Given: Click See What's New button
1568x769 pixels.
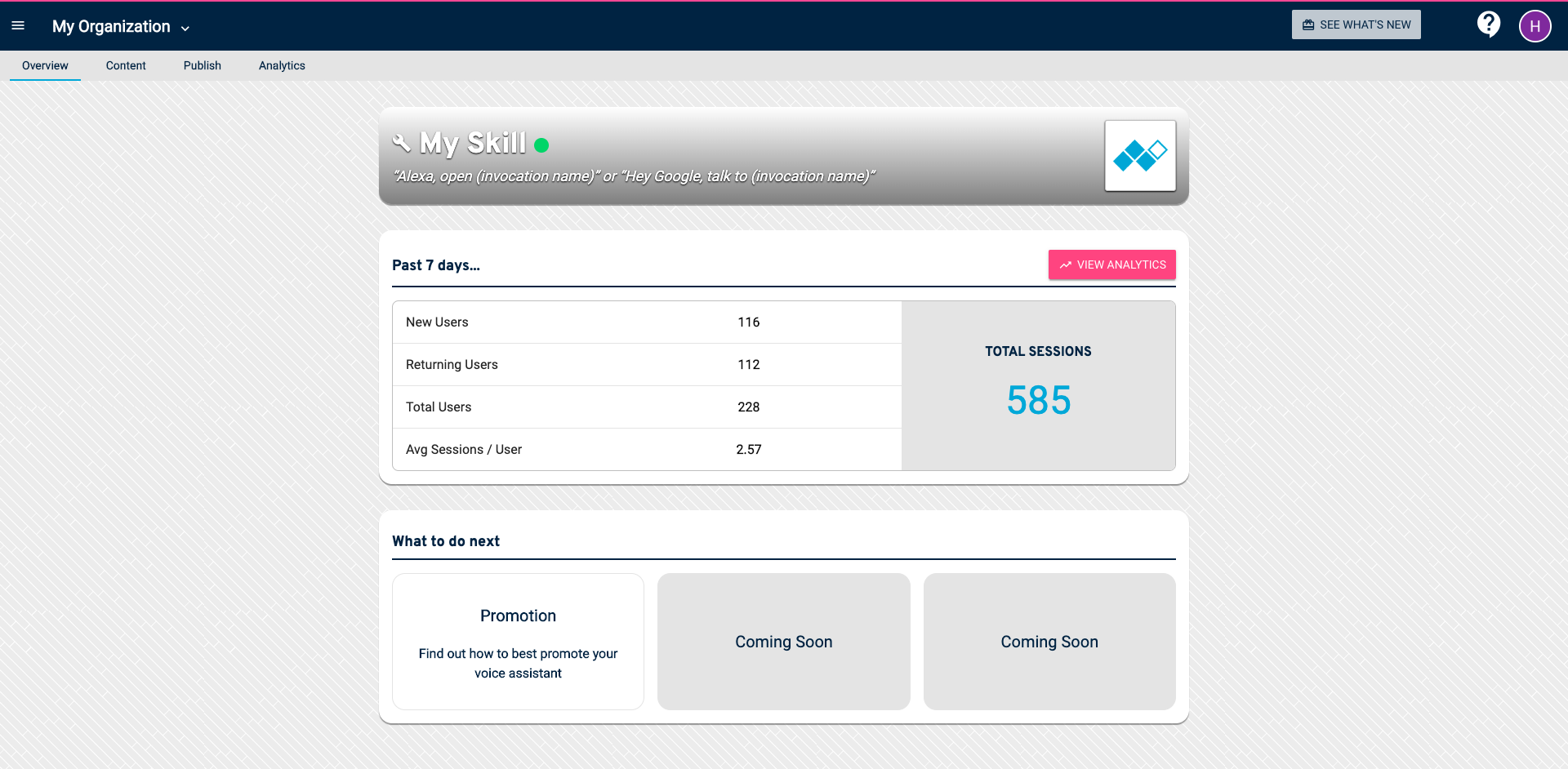Looking at the screenshot, I should (x=1356, y=24).
